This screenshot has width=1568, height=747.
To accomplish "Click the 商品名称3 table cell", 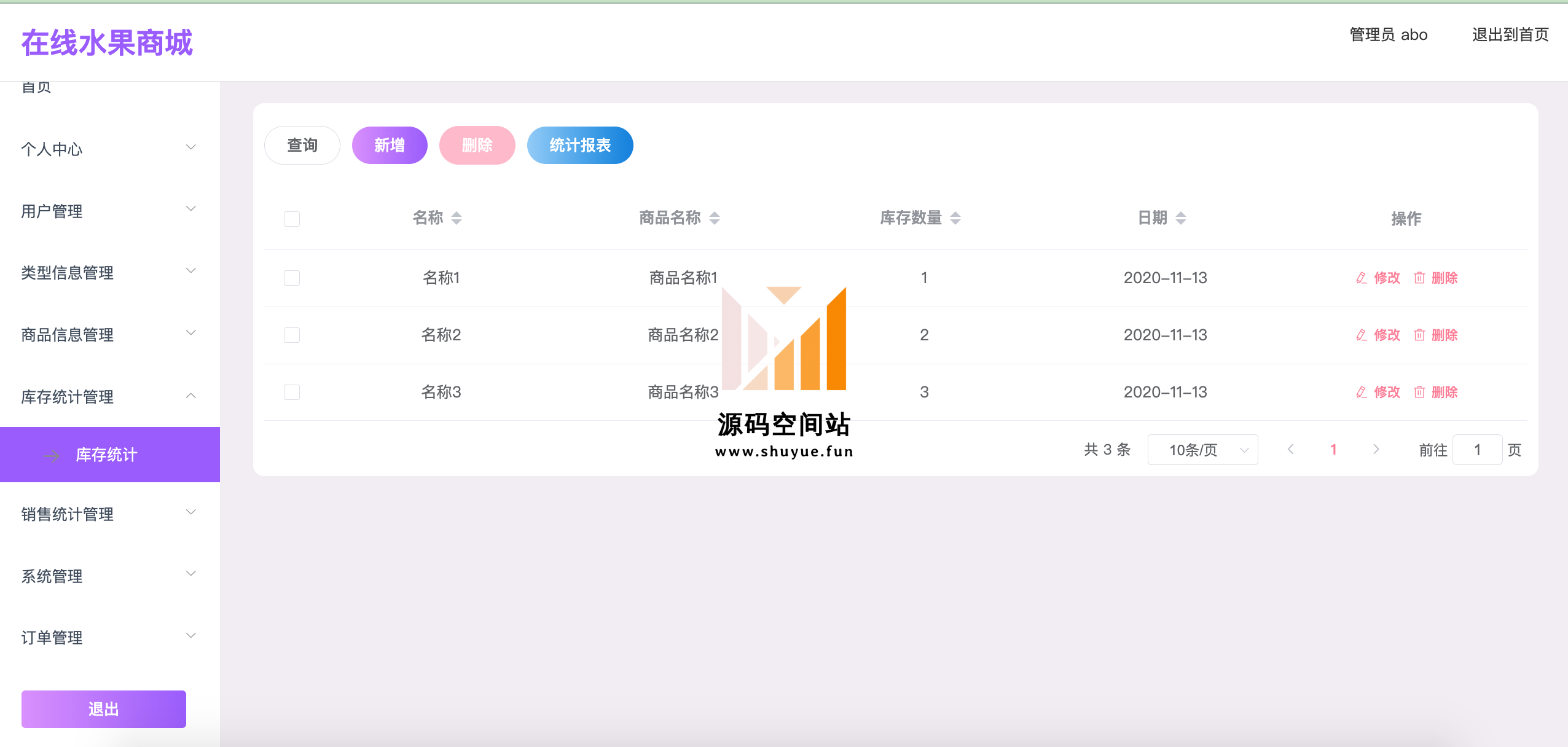I will click(x=683, y=392).
